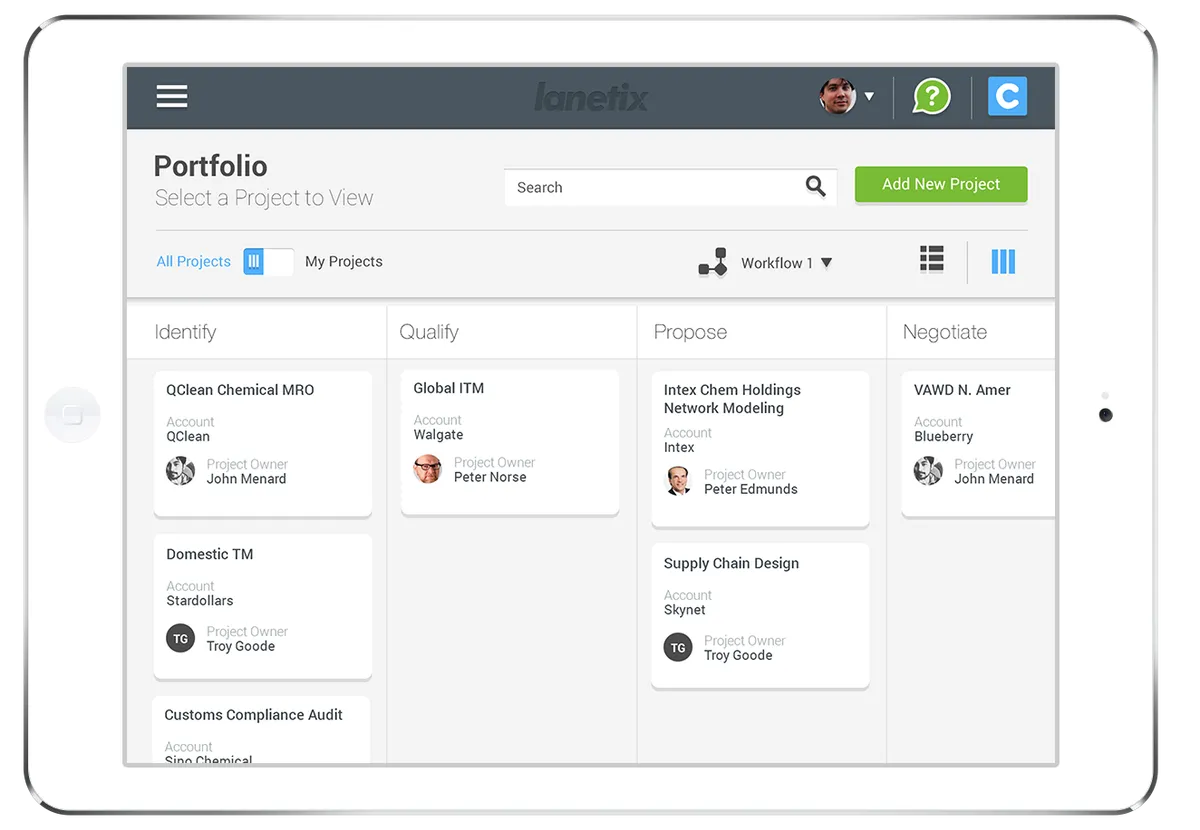The image size is (1200, 830).
Task: Click the Workflow 1 label
Action: [x=777, y=263]
